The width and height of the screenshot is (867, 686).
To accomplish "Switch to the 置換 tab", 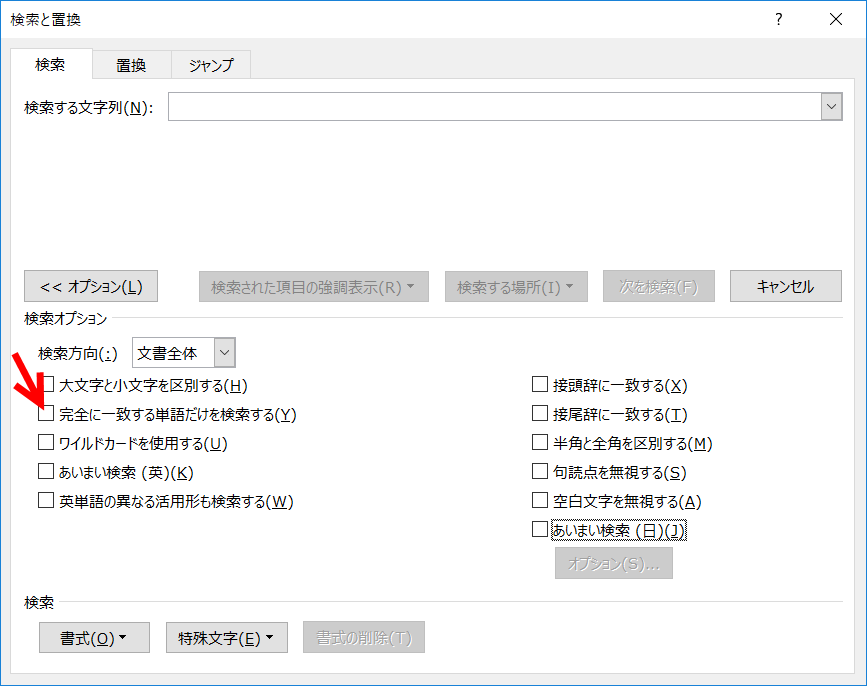I will (131, 65).
